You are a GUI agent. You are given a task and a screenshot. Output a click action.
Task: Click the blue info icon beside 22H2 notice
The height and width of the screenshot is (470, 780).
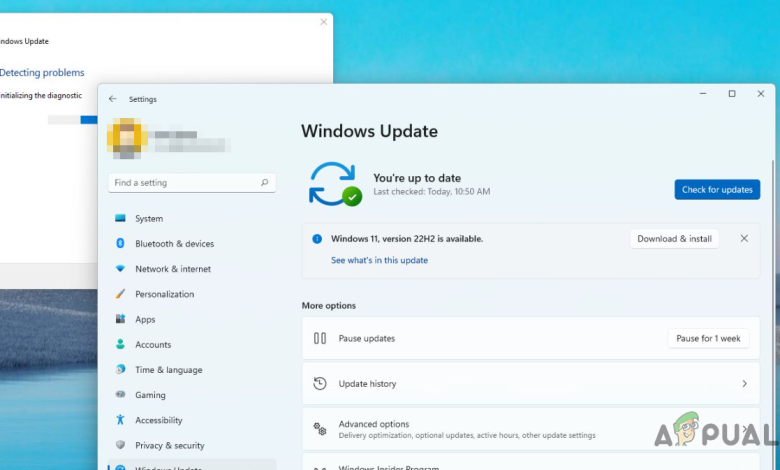tap(317, 239)
